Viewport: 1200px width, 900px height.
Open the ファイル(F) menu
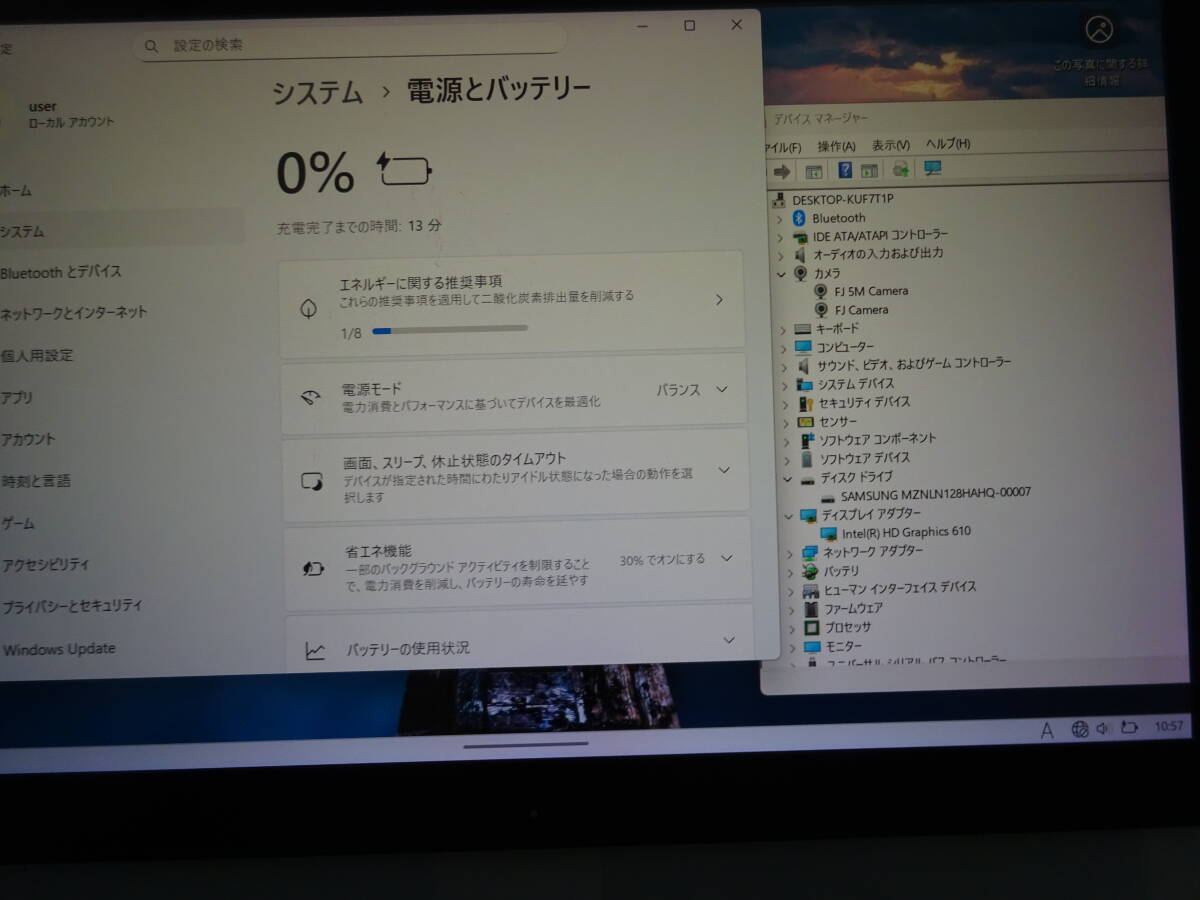tap(783, 148)
